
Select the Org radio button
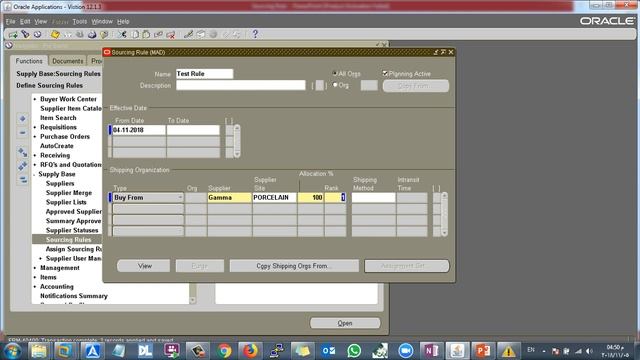335,85
